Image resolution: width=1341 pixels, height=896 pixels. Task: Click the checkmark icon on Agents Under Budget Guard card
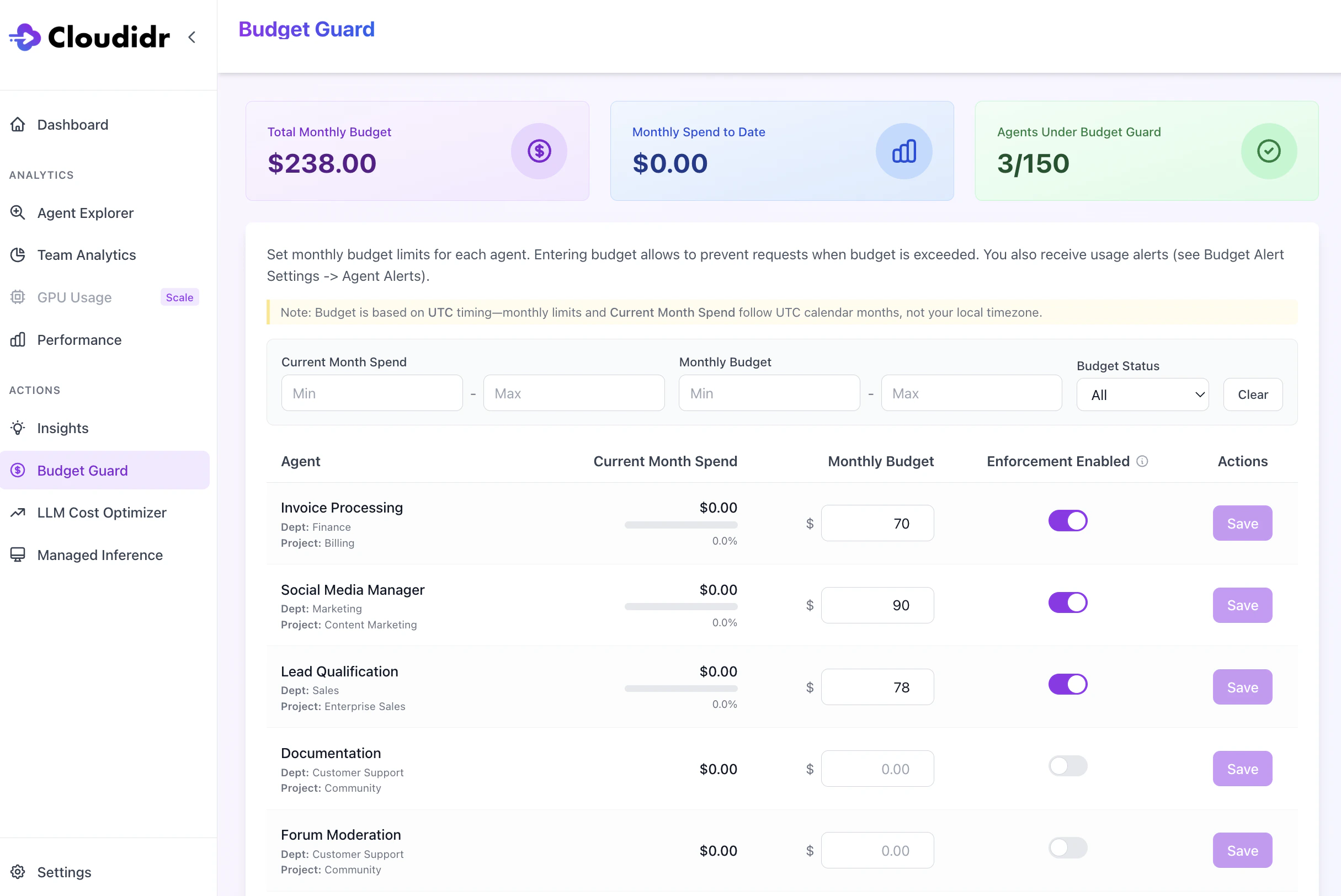tap(1268, 151)
